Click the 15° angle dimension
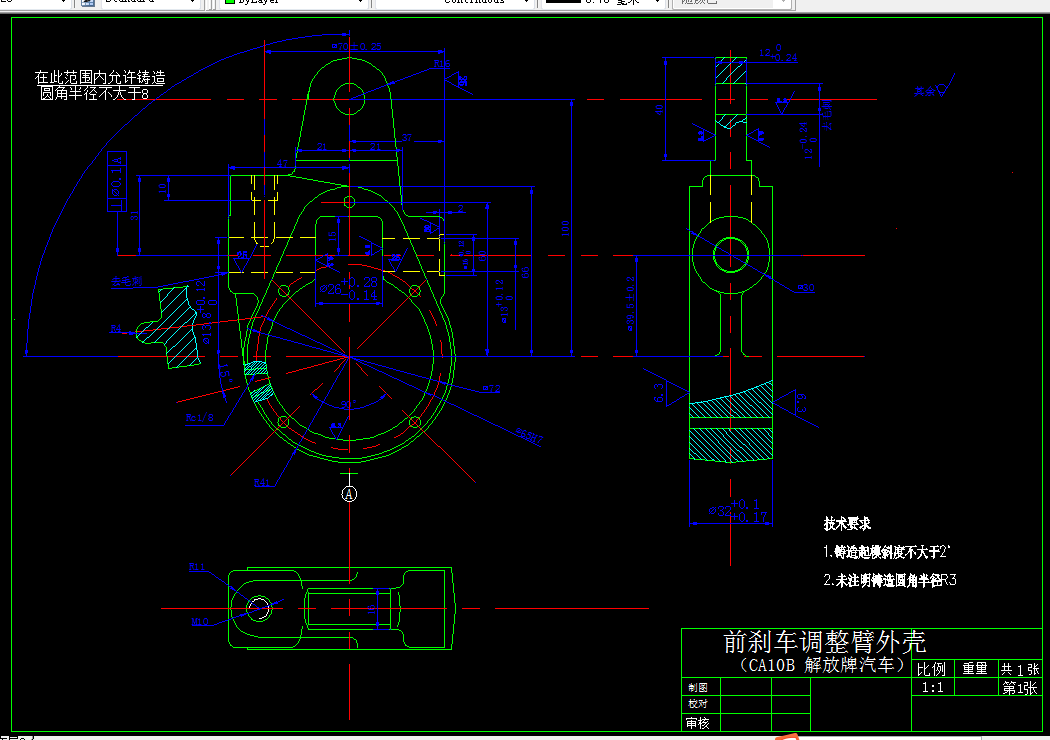 coord(225,374)
